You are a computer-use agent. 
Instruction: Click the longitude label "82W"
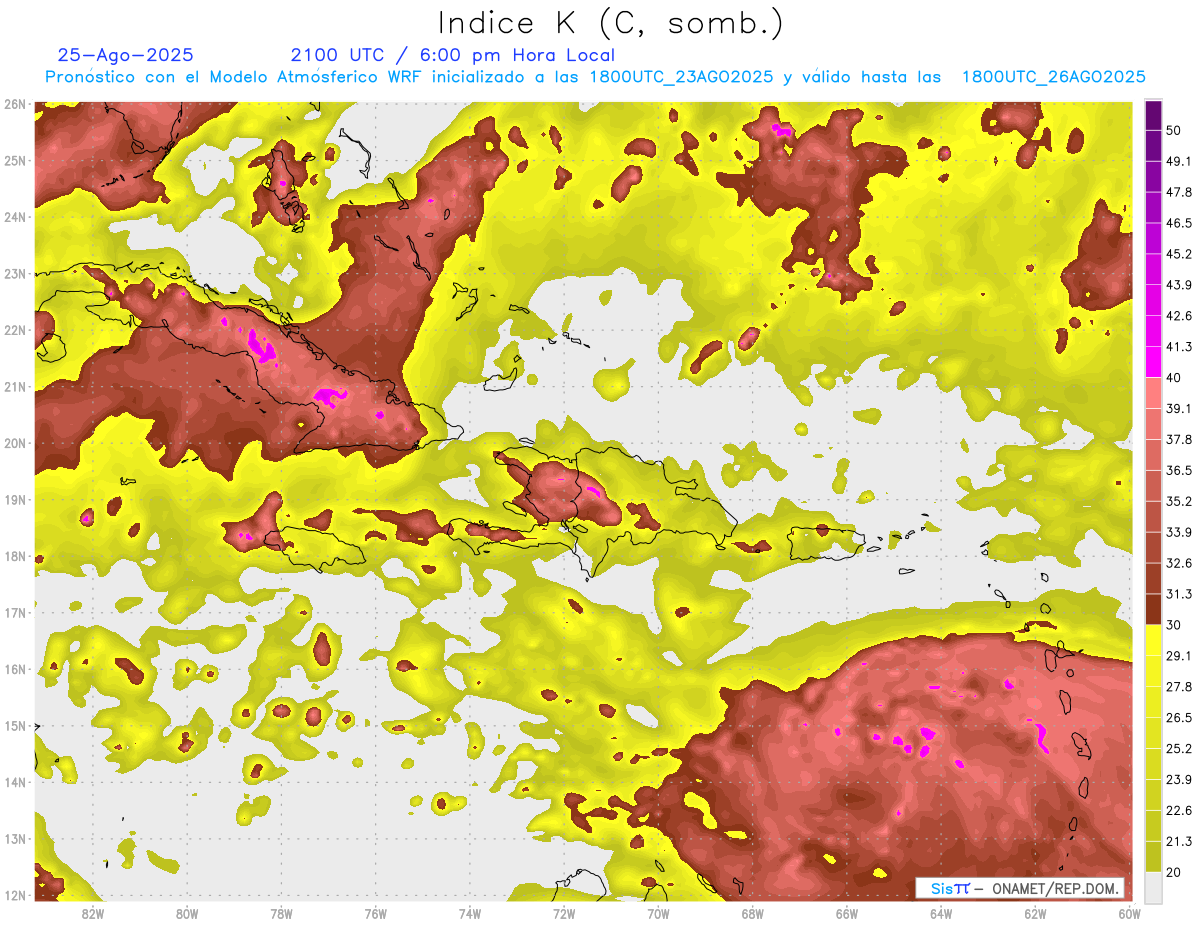coord(92,913)
